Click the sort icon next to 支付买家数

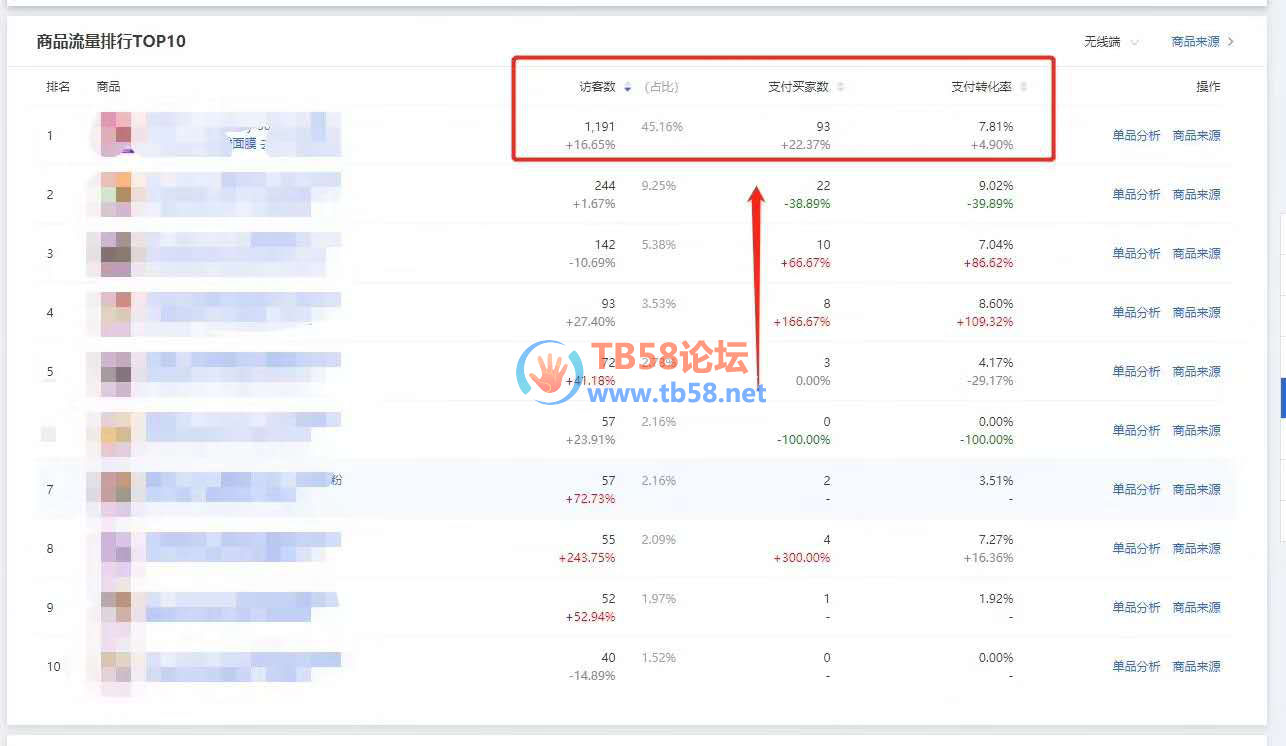pyautogui.click(x=840, y=87)
